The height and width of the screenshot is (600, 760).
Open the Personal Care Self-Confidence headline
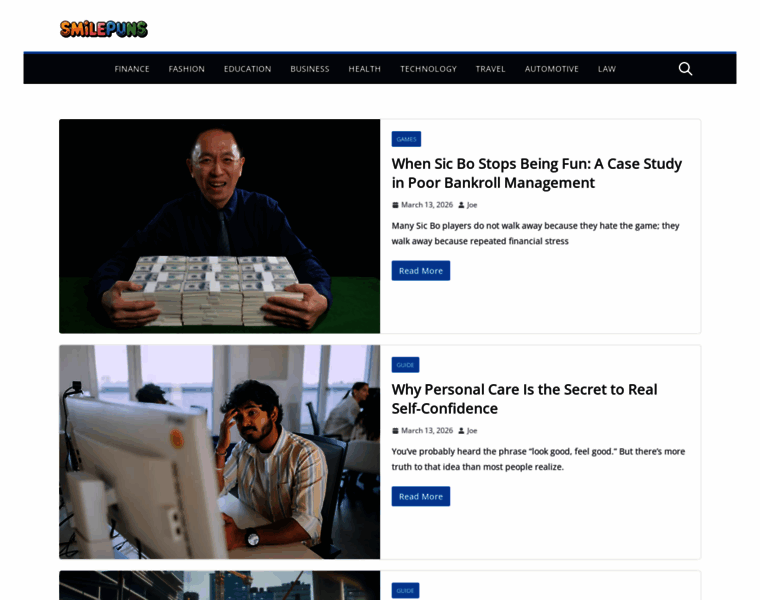(x=524, y=399)
